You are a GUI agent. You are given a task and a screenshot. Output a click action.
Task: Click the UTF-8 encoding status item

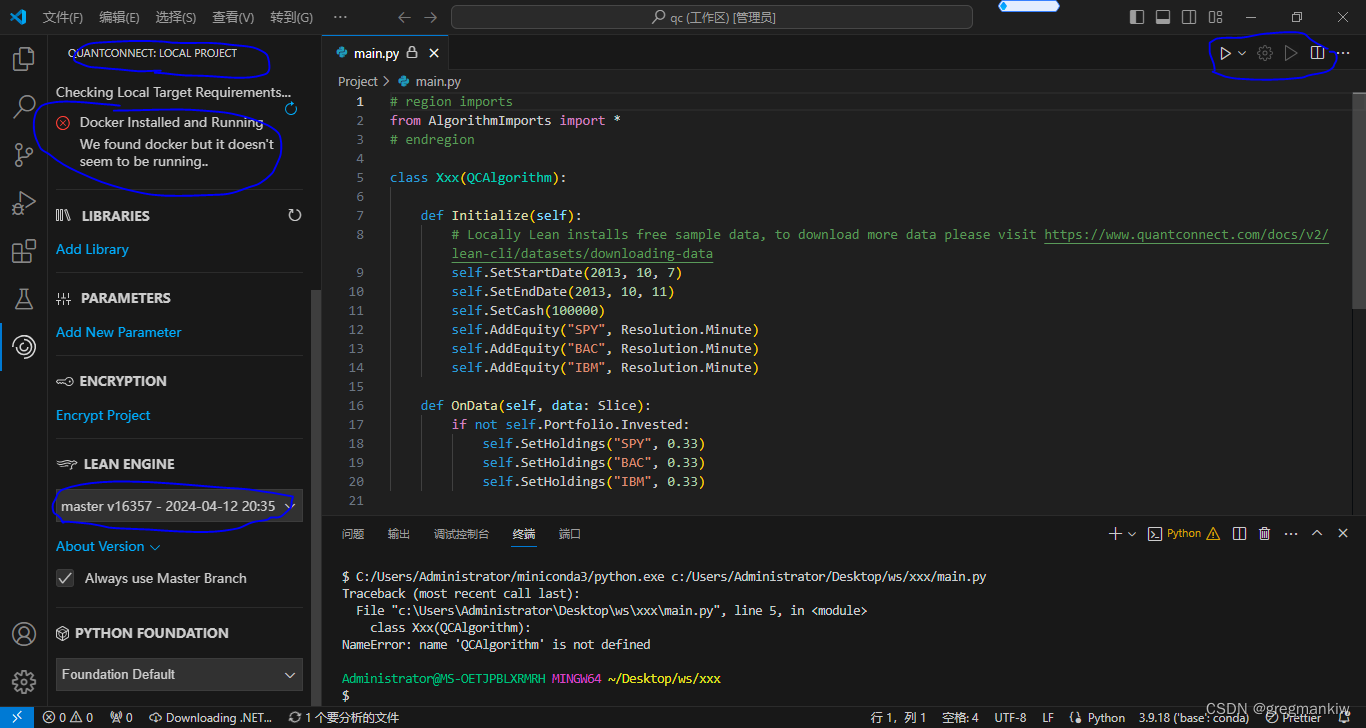coord(1010,717)
